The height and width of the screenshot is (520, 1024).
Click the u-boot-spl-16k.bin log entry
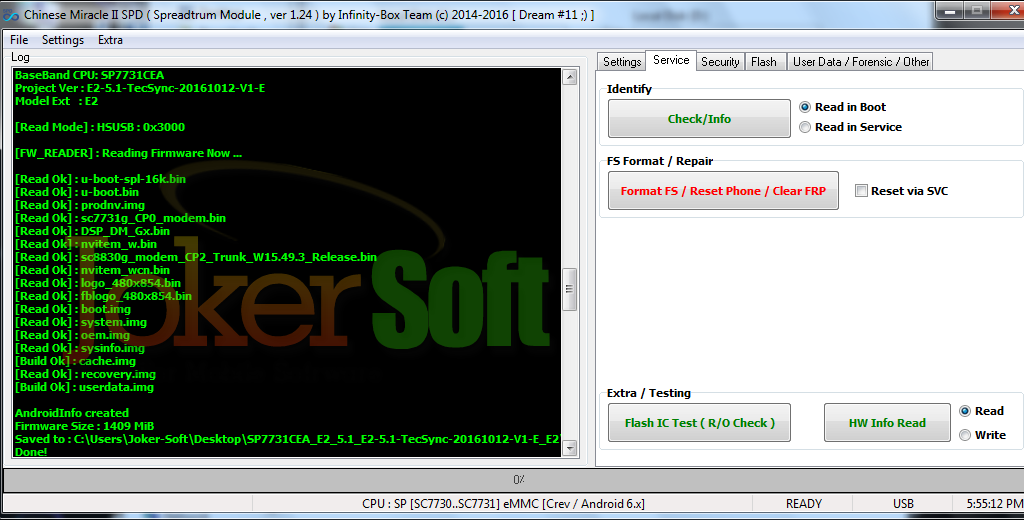click(100, 179)
